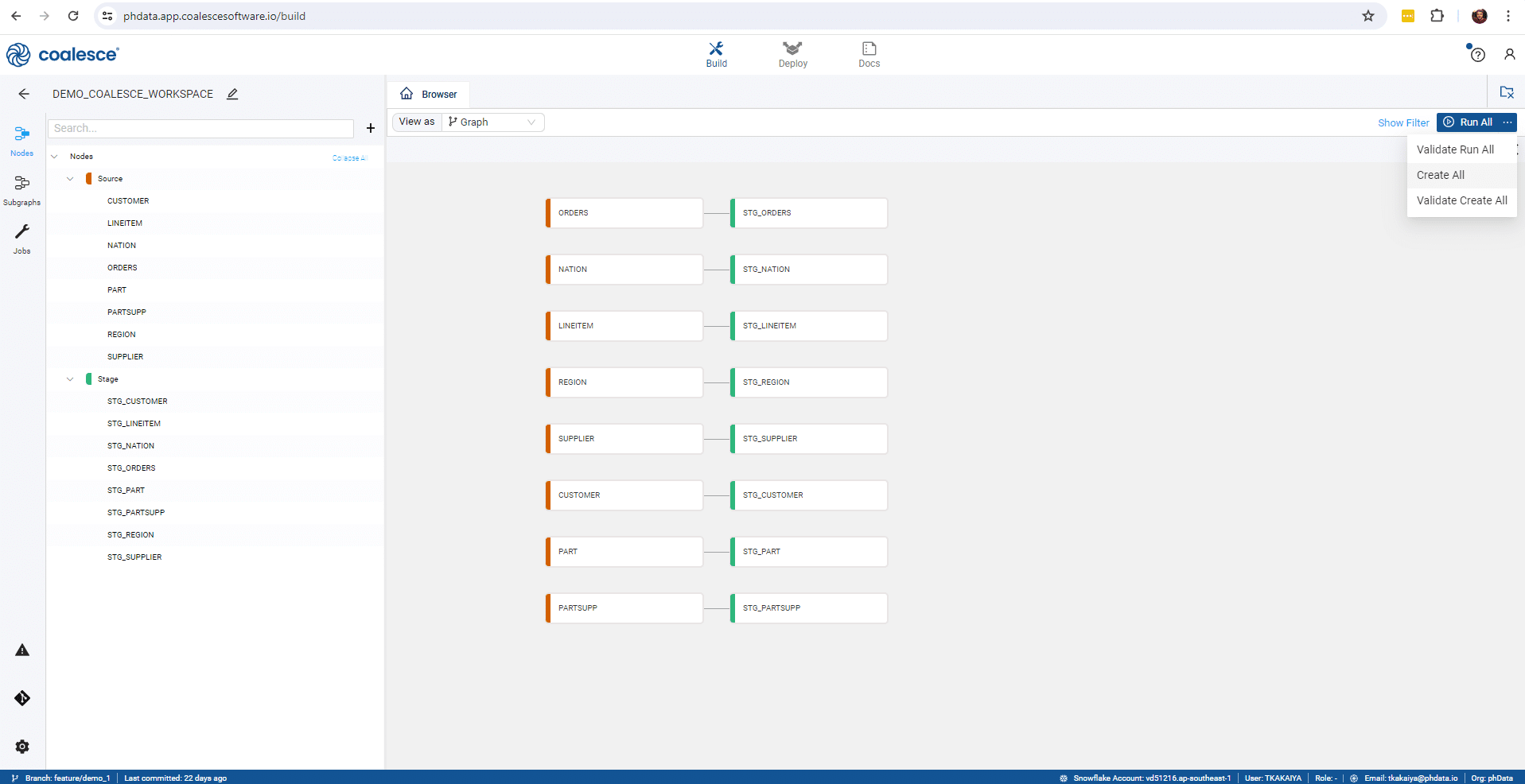Click site information icon in address bar
Image resolution: width=1525 pixels, height=784 pixels.
click(107, 16)
